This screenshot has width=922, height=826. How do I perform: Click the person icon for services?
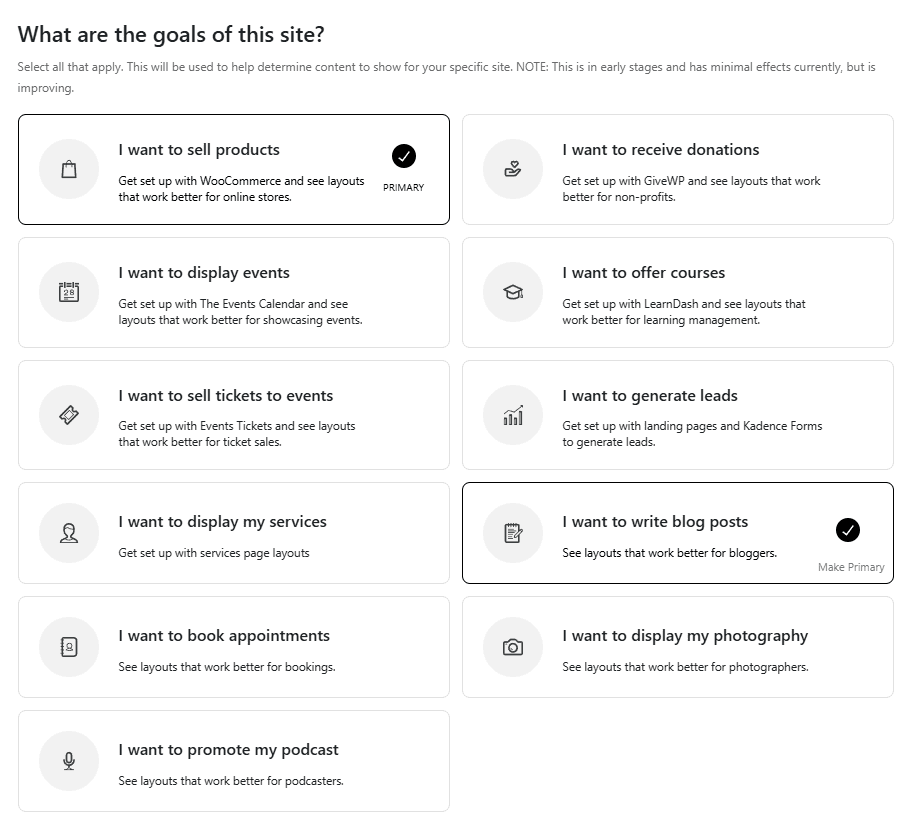pos(68,533)
